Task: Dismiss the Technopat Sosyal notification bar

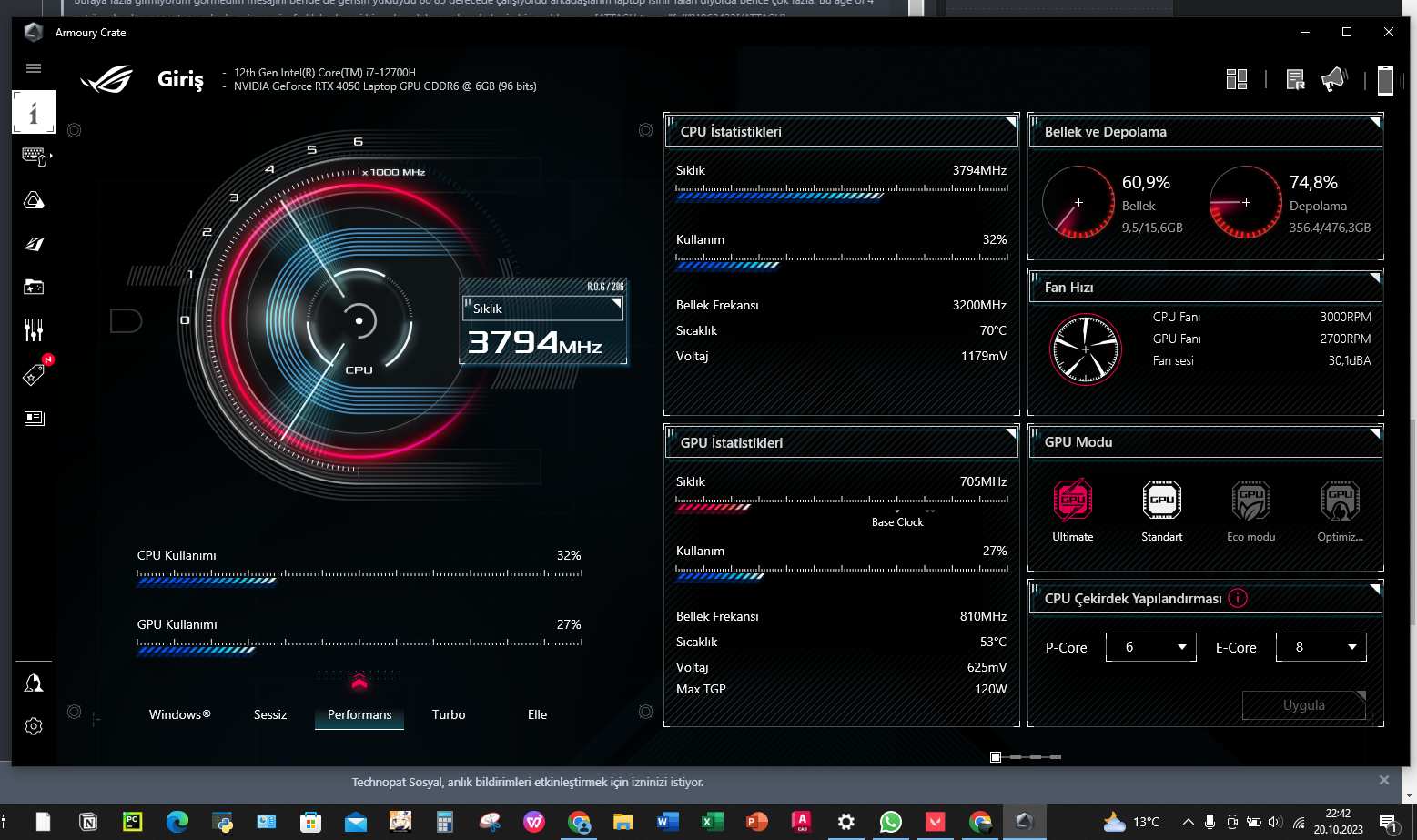Action: (x=1384, y=780)
